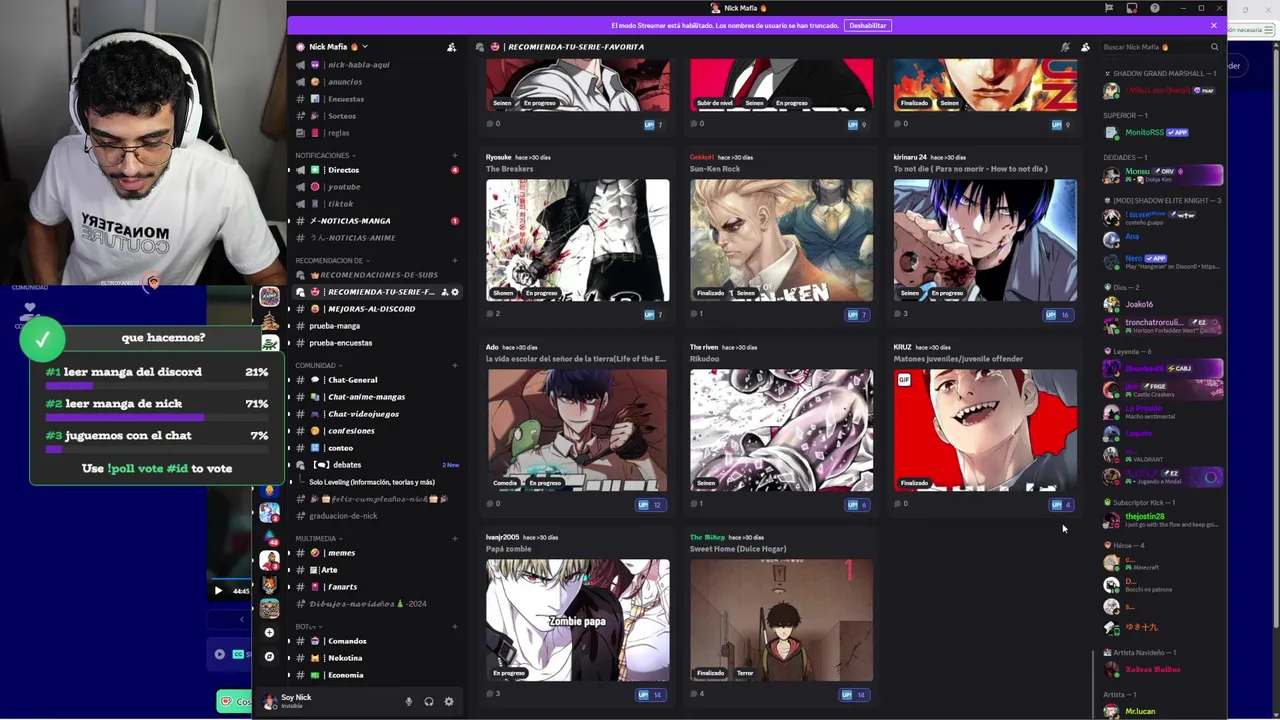Upvote the Sweet Home post
Viewport: 1280px width, 720px height.
(854, 694)
